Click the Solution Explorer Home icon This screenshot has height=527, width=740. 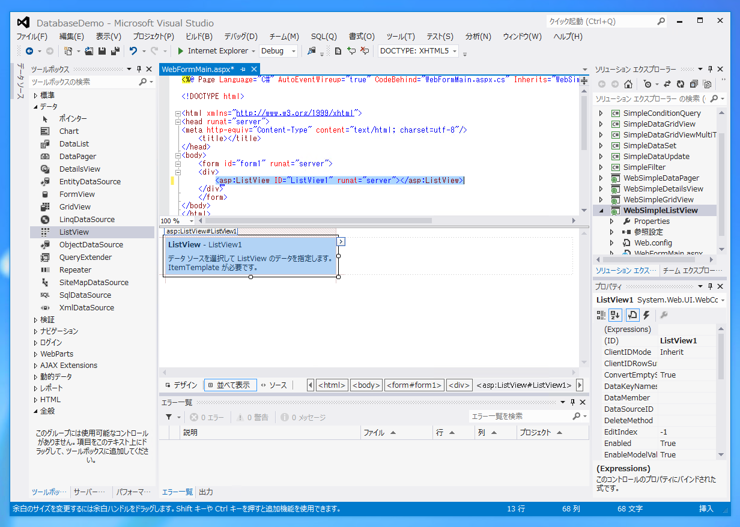coord(628,84)
